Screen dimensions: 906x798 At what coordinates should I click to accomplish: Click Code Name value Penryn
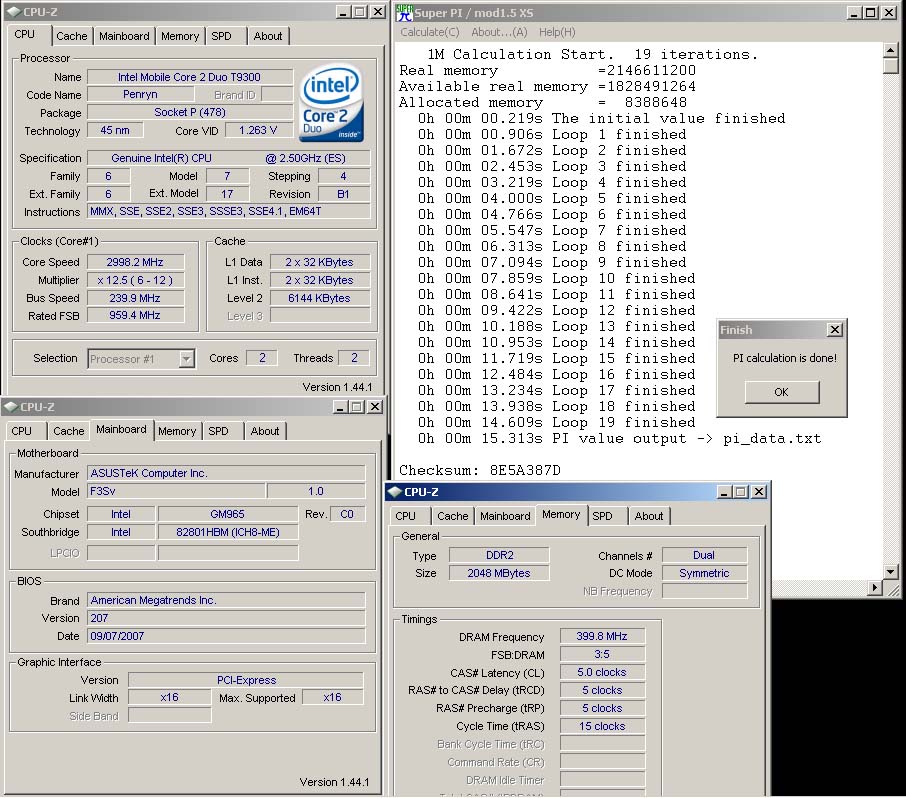pyautogui.click(x=140, y=94)
